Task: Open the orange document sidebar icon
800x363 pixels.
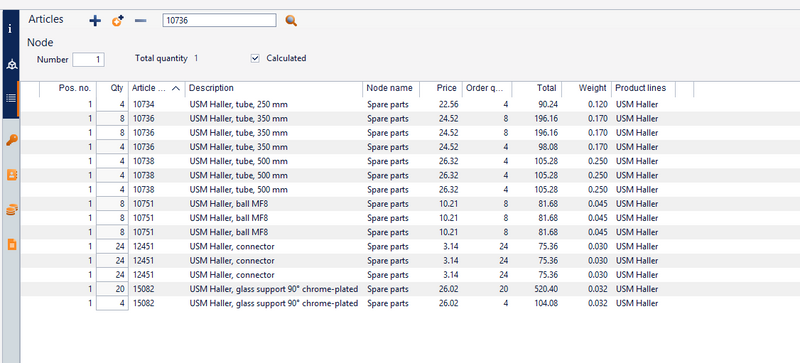Action: (x=12, y=244)
